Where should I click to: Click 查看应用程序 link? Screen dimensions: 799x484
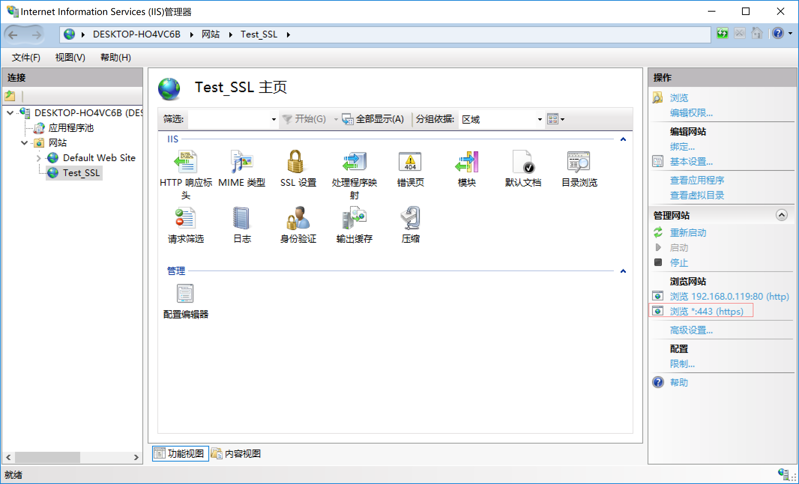(x=697, y=180)
